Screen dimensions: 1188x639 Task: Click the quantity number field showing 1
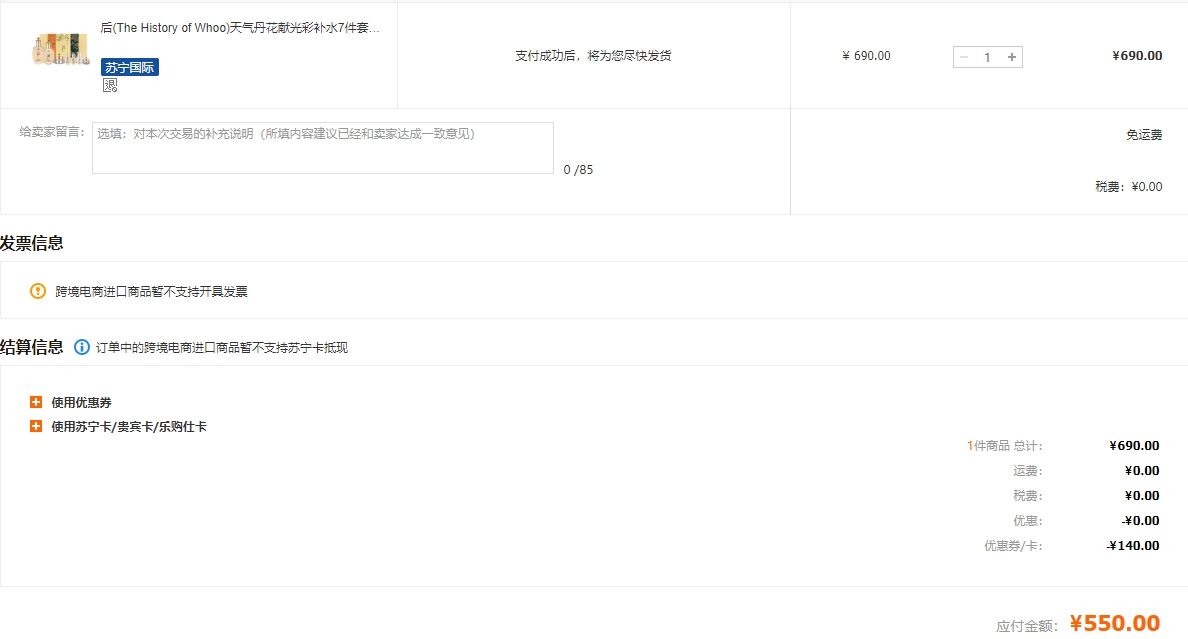coord(987,57)
